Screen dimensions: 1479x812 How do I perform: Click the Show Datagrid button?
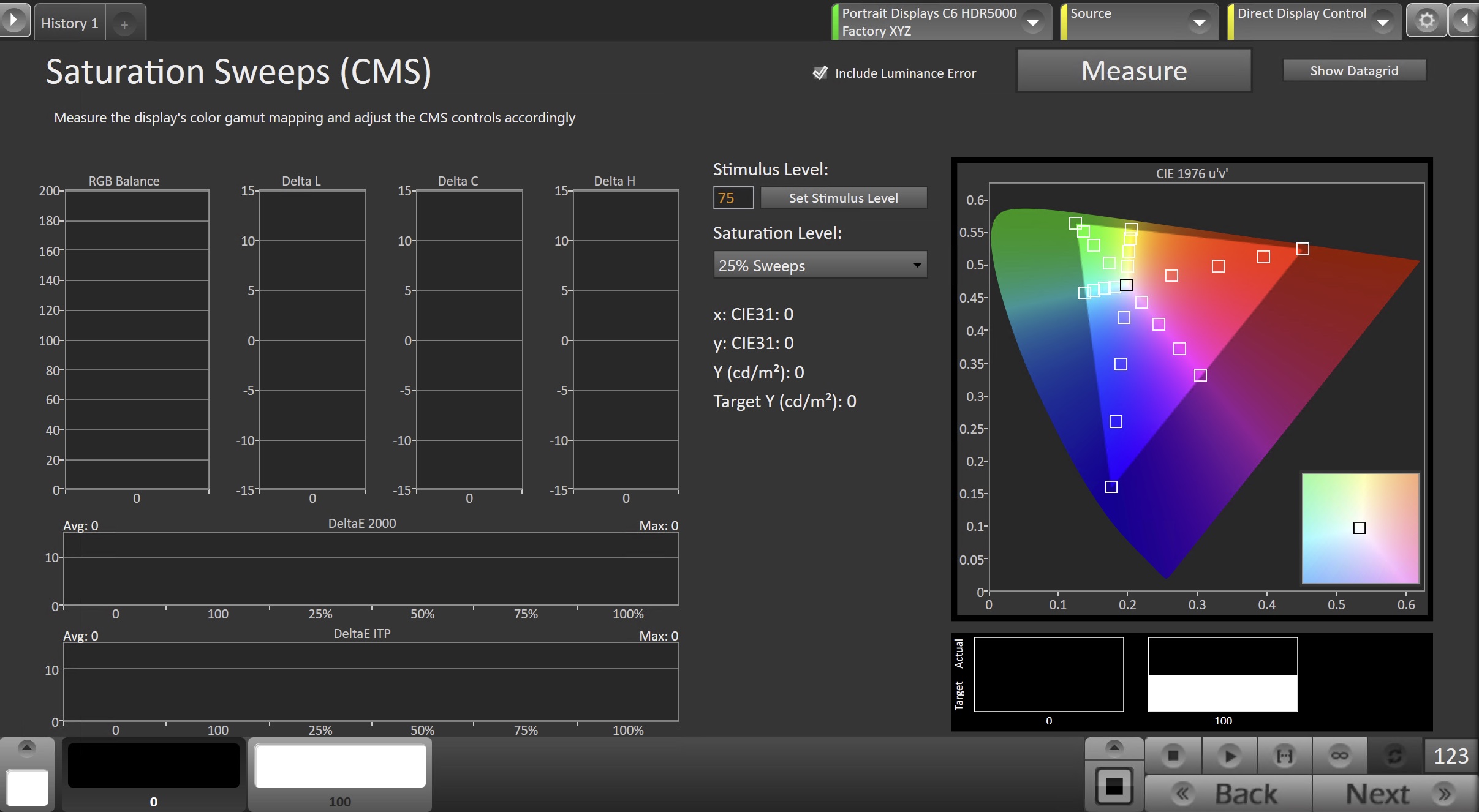pyautogui.click(x=1354, y=70)
